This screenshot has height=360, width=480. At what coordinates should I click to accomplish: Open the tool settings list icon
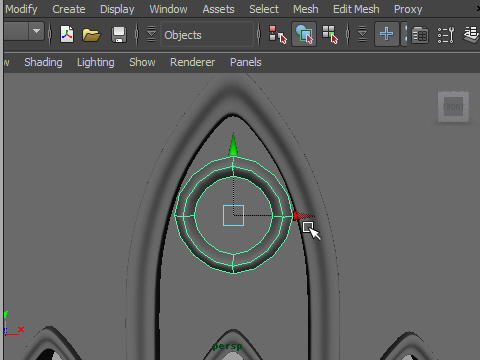pyautogui.click(x=446, y=35)
